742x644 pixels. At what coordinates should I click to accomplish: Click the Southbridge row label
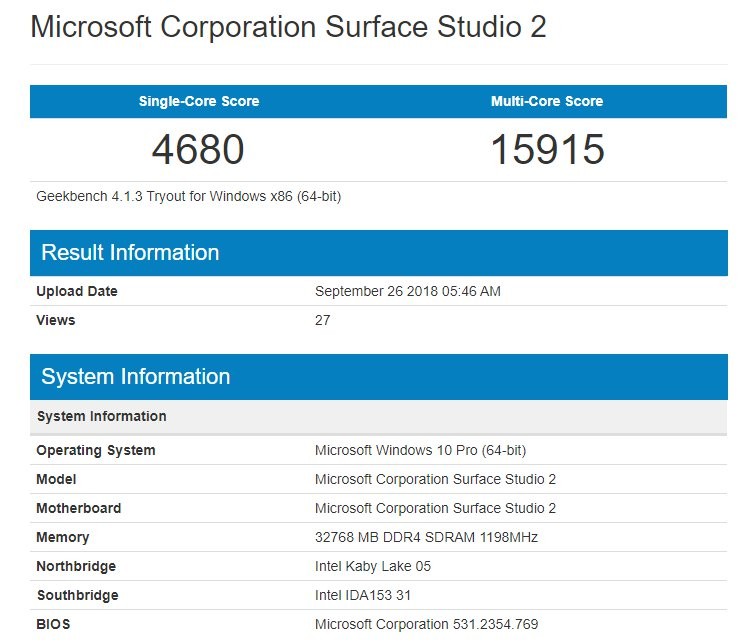pyautogui.click(x=78, y=595)
